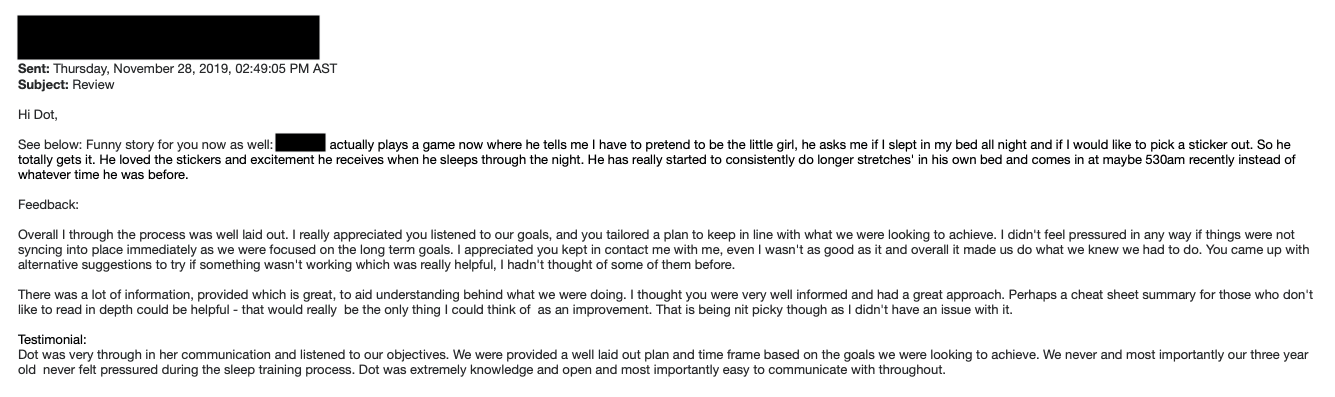Click the line starting 'There was a lot of information'
1335x397 pixels.
[658, 295]
